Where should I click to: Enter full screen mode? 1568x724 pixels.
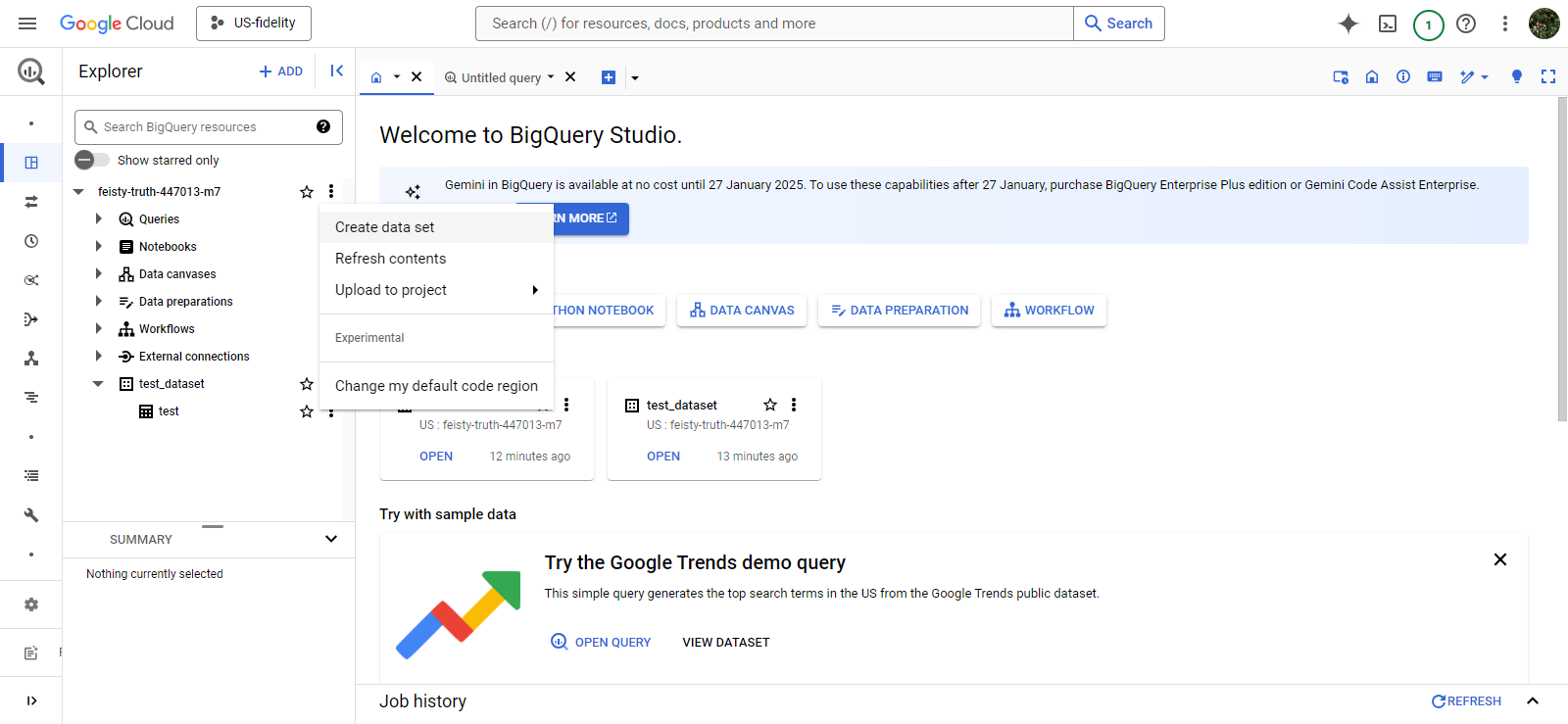[1548, 76]
